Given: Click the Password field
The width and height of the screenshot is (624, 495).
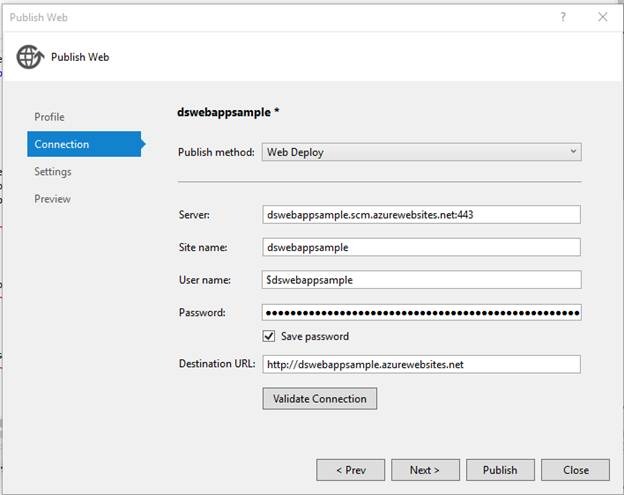Looking at the screenshot, I should pyautogui.click(x=421, y=313).
